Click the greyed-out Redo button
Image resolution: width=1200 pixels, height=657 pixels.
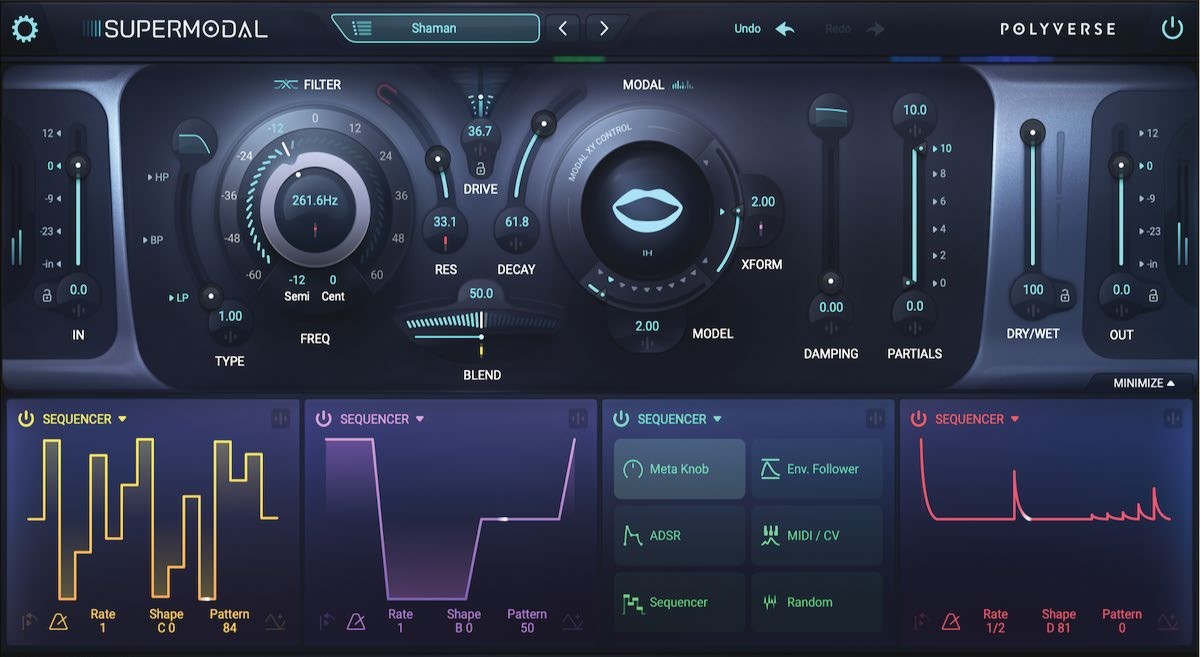[x=855, y=29]
